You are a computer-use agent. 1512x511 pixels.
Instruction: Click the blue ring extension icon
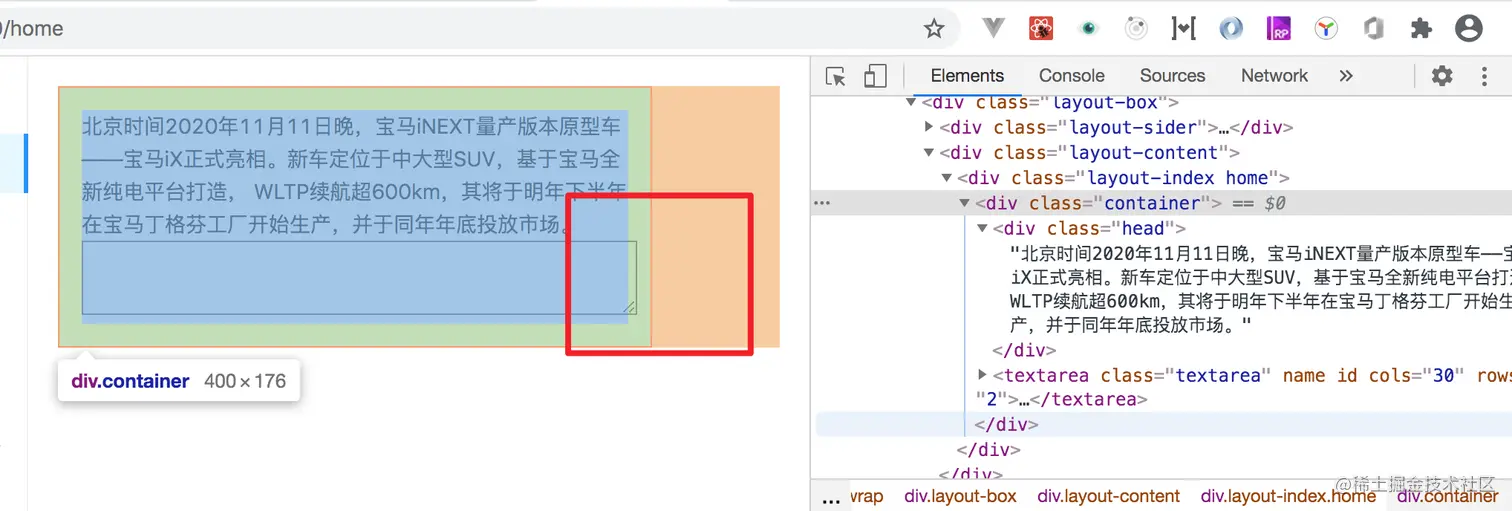pyautogui.click(x=1231, y=29)
